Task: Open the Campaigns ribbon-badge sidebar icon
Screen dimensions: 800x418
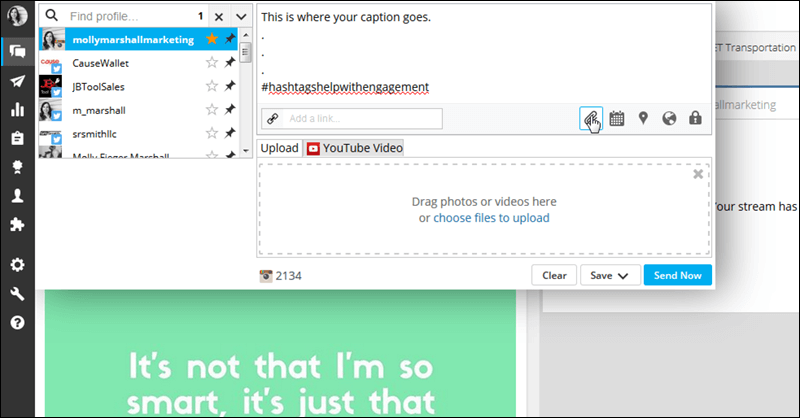Action: [17, 167]
